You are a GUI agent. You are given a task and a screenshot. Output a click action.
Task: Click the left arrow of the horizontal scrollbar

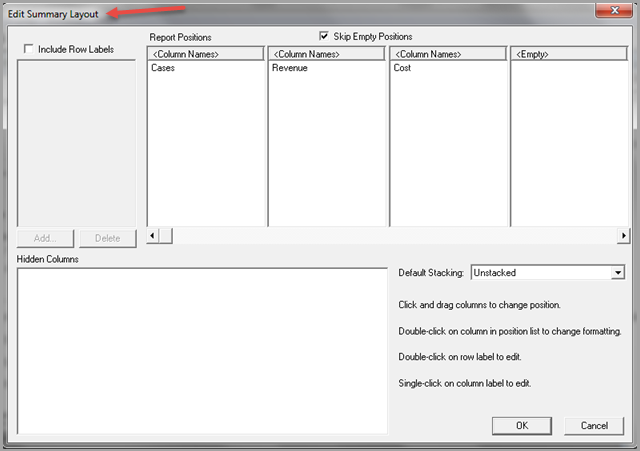click(x=153, y=235)
